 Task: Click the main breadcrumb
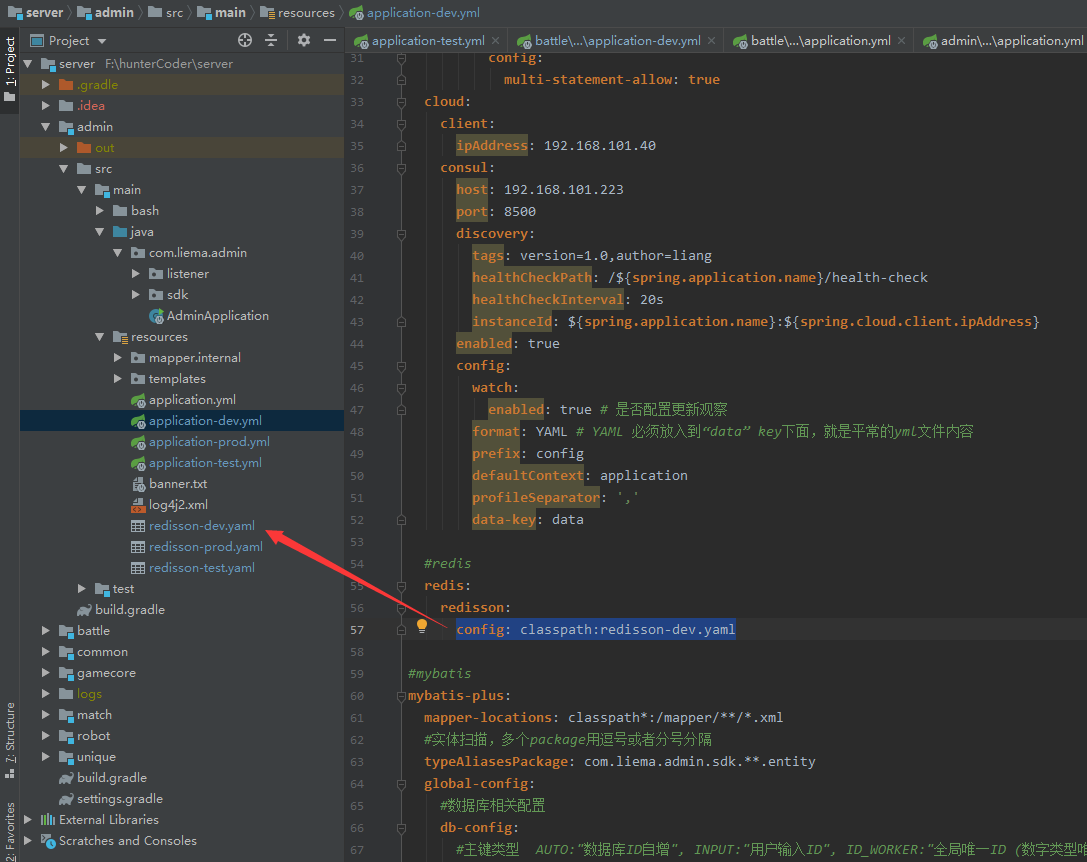tap(222, 12)
